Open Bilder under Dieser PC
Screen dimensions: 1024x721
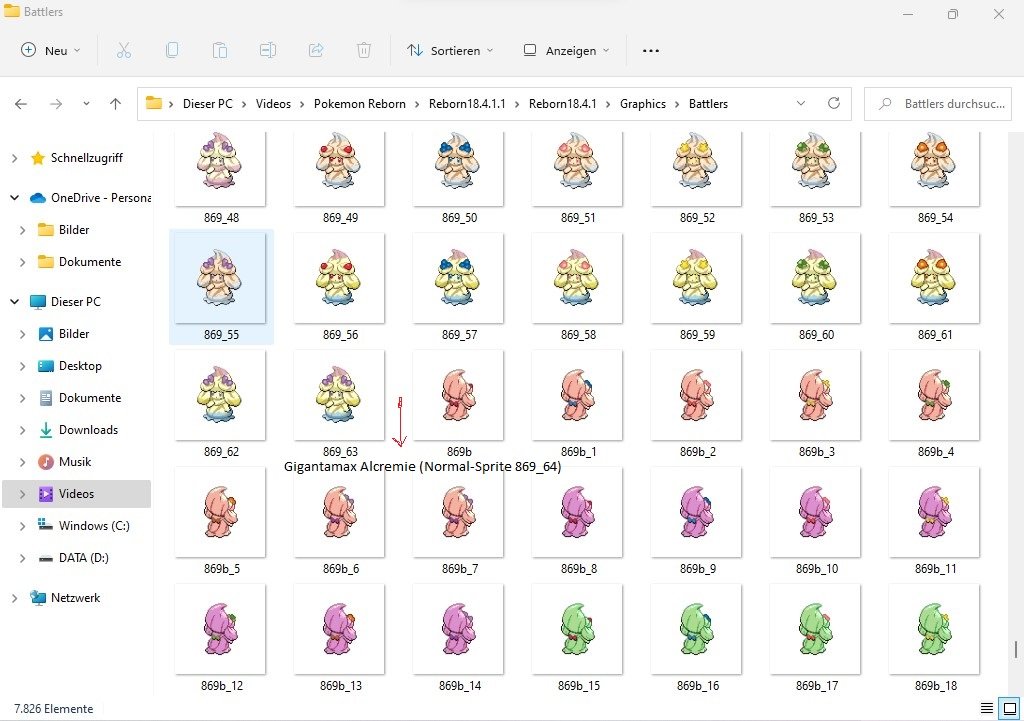[x=74, y=334]
